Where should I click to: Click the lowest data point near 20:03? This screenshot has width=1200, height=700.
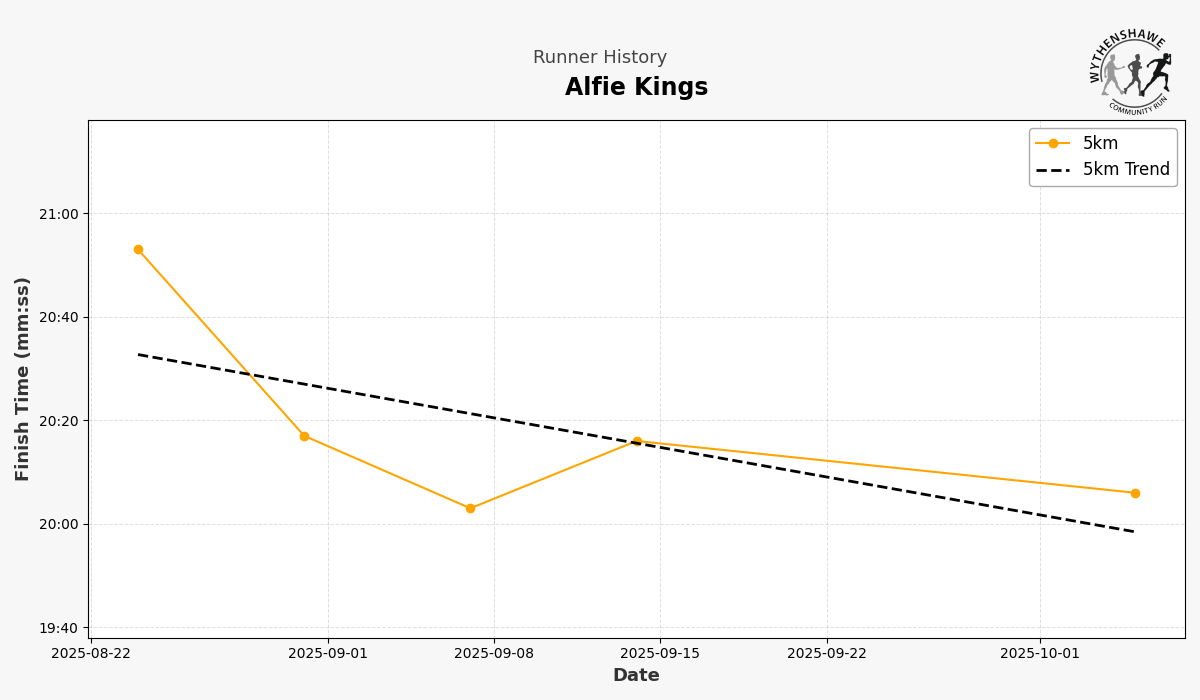tap(470, 508)
